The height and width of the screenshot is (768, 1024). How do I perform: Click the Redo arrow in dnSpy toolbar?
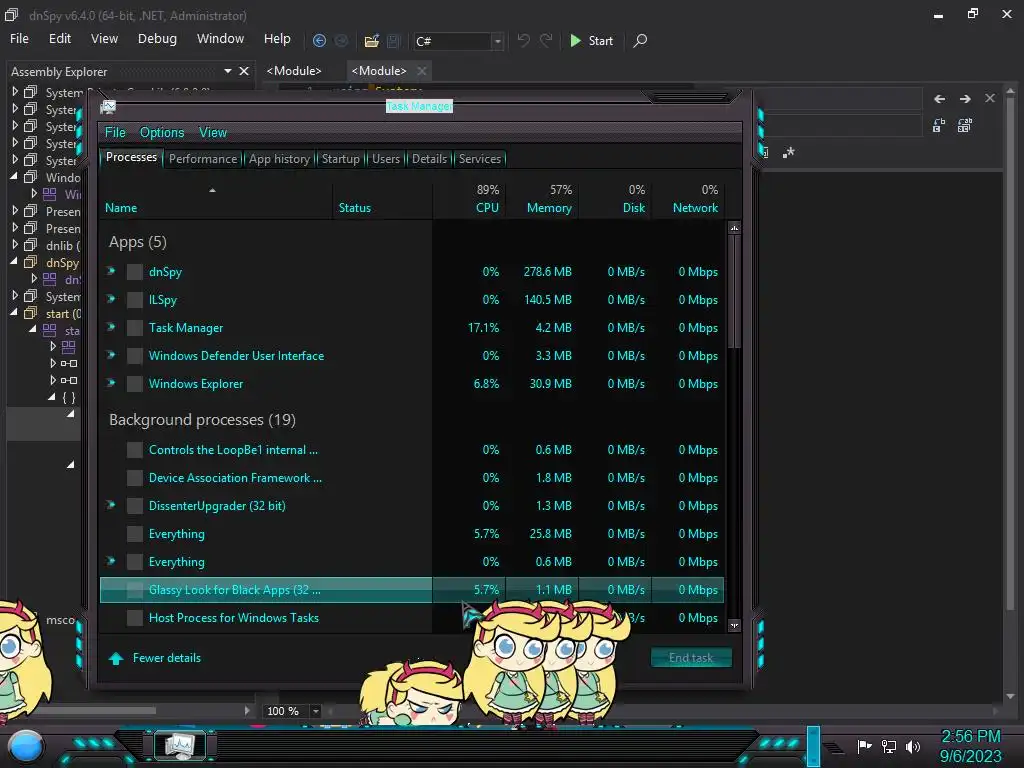(546, 40)
